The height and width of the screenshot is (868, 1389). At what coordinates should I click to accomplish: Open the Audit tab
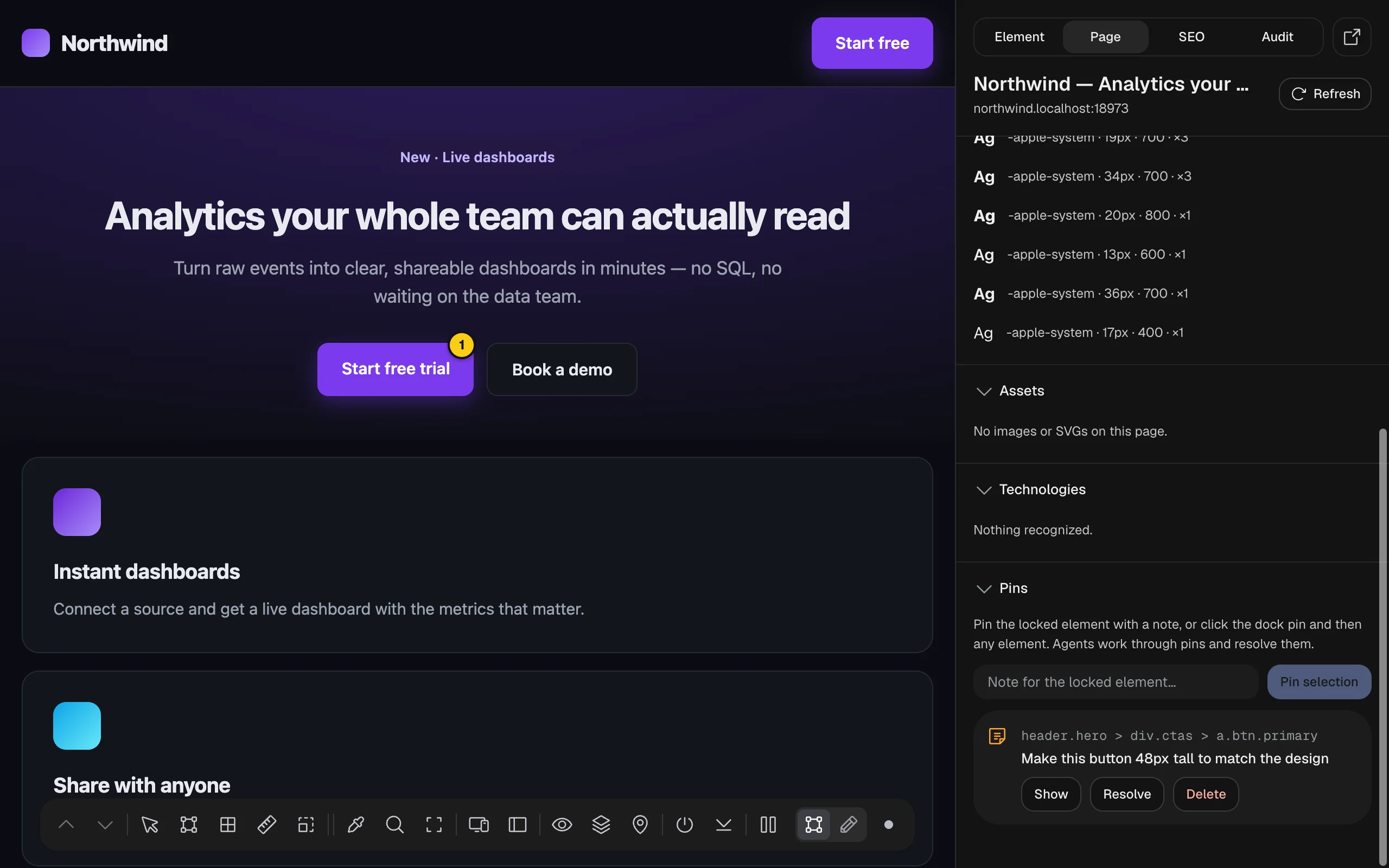point(1278,37)
